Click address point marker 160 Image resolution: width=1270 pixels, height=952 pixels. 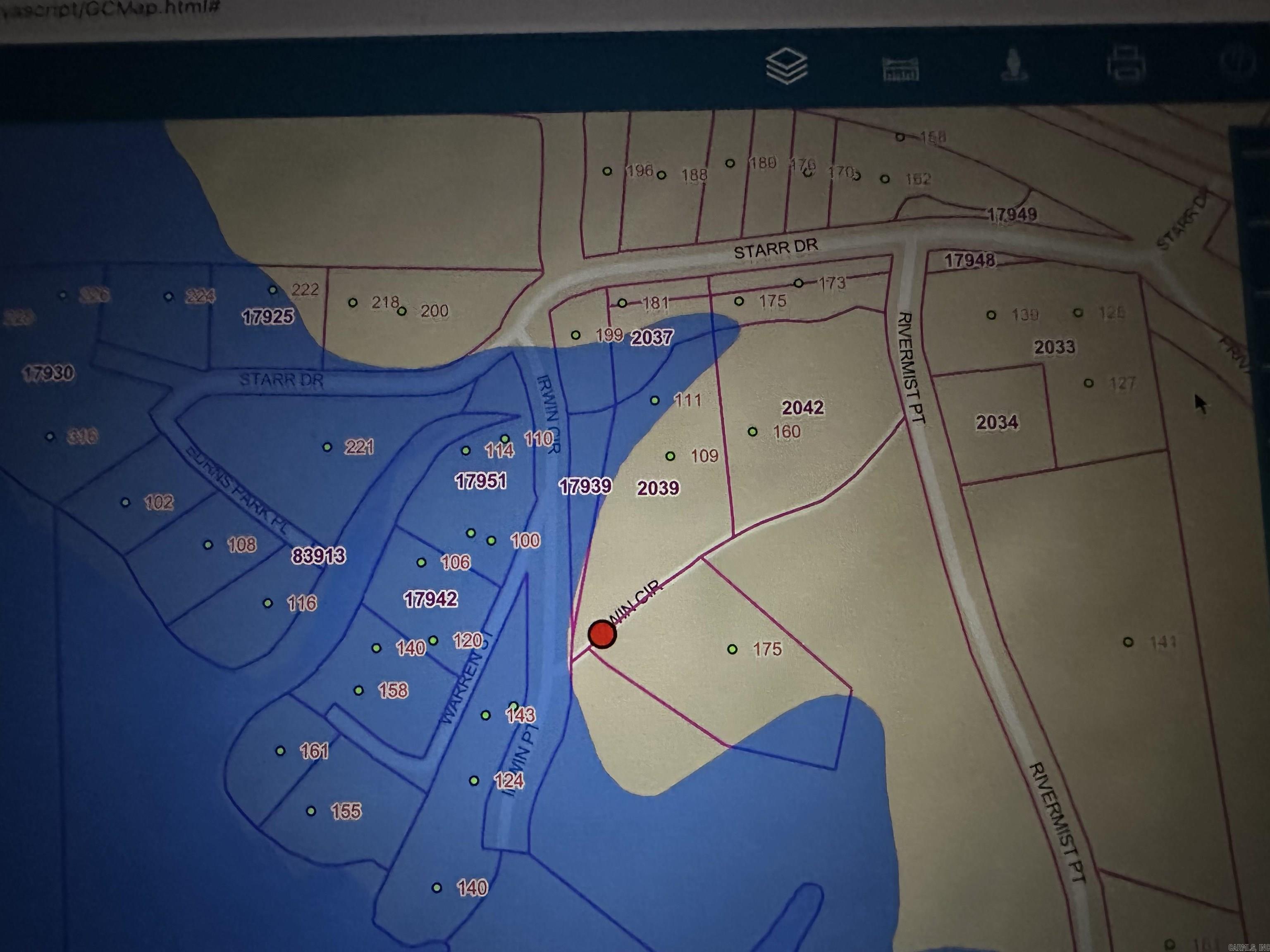(753, 431)
